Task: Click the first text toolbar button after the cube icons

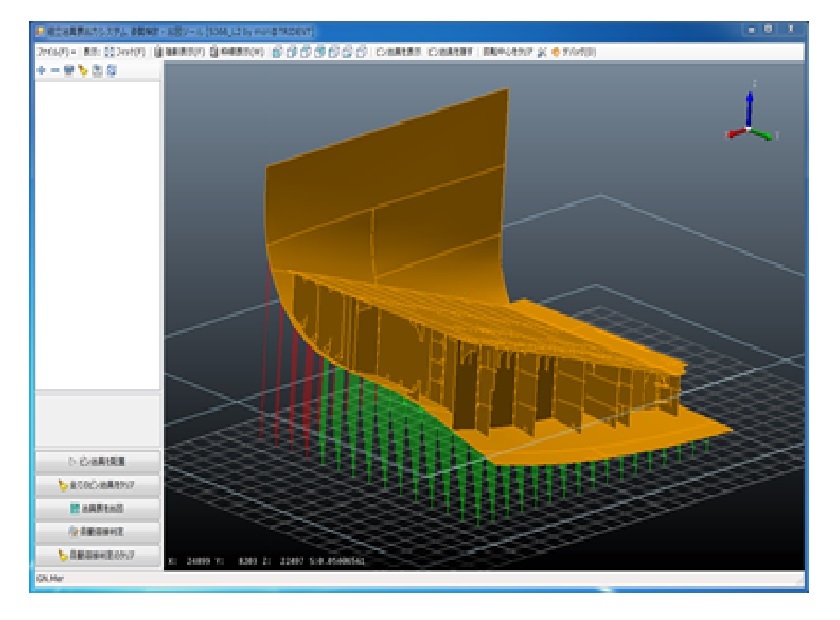Action: (x=398, y=52)
